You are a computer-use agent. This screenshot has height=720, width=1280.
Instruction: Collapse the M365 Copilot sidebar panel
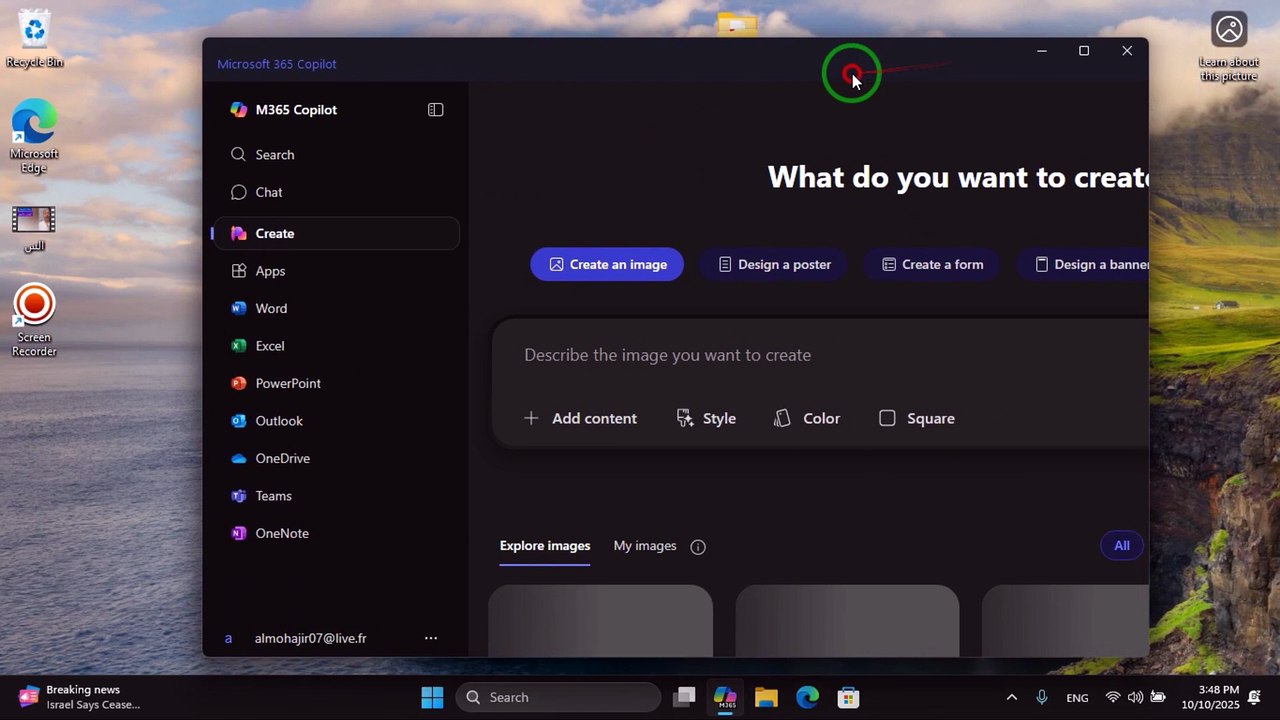435,110
